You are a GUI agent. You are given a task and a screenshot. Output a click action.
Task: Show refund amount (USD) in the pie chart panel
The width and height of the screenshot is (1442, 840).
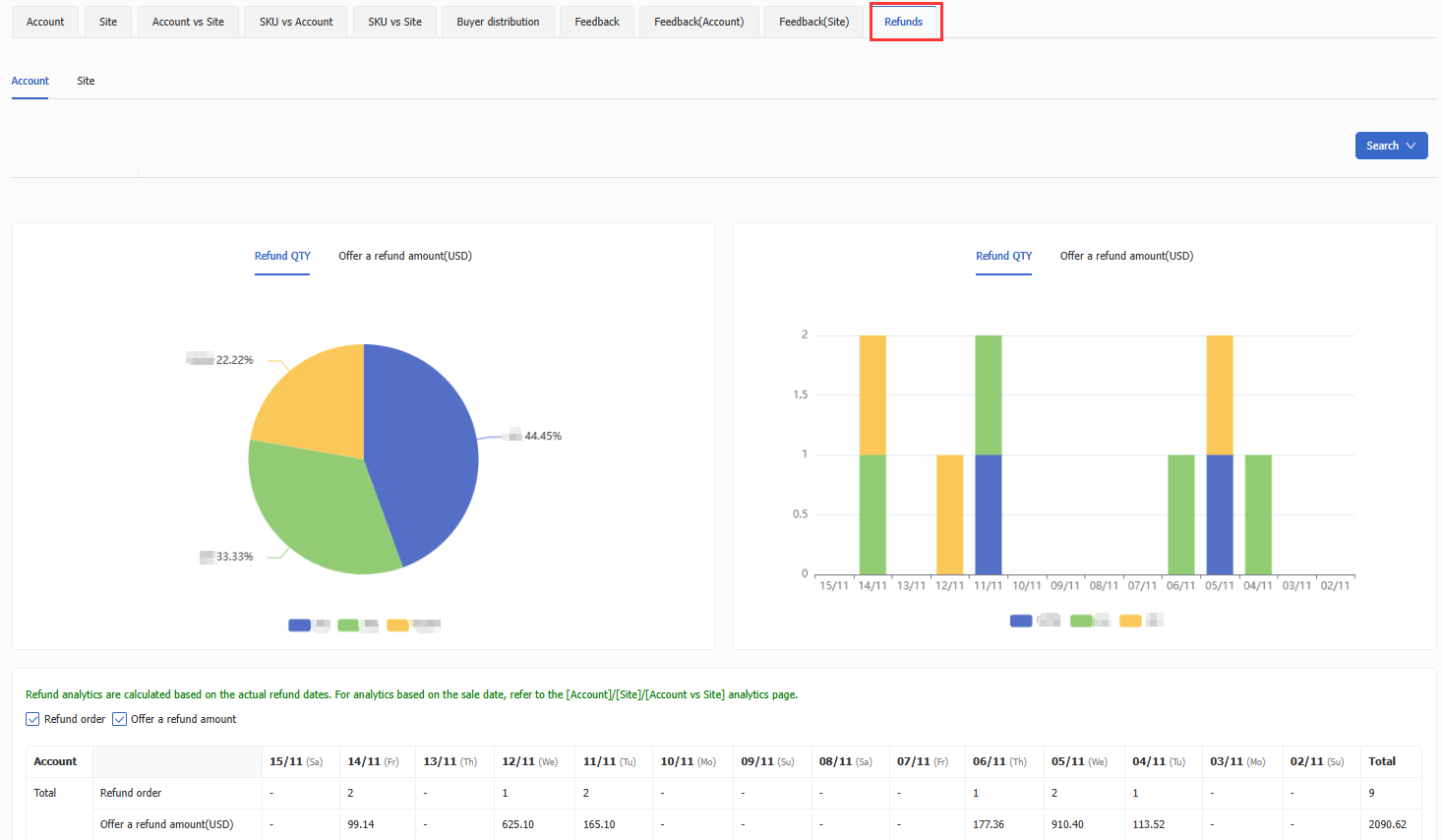[405, 256]
